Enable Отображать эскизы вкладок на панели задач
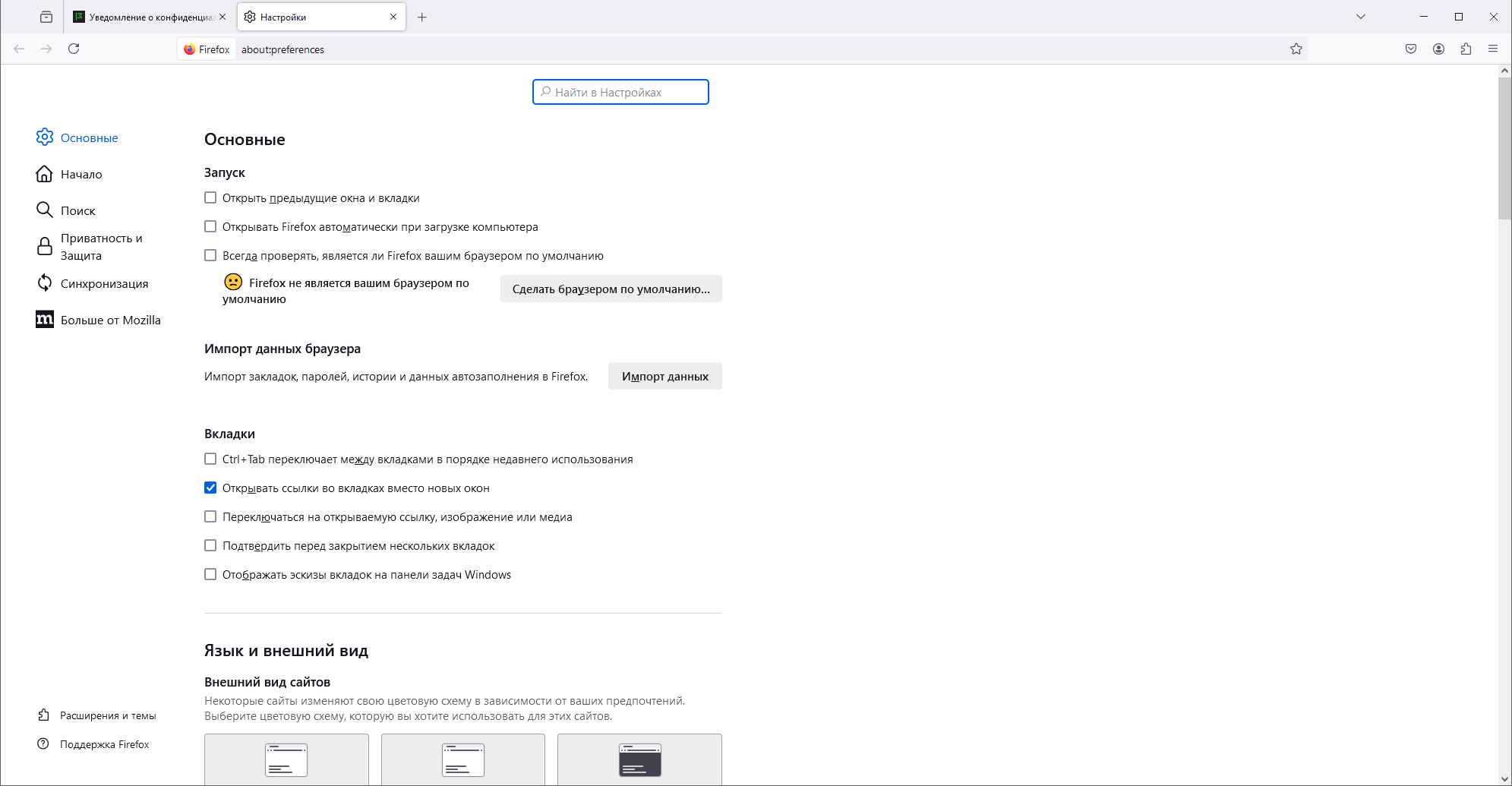This screenshot has height=786, width=1512. [210, 574]
